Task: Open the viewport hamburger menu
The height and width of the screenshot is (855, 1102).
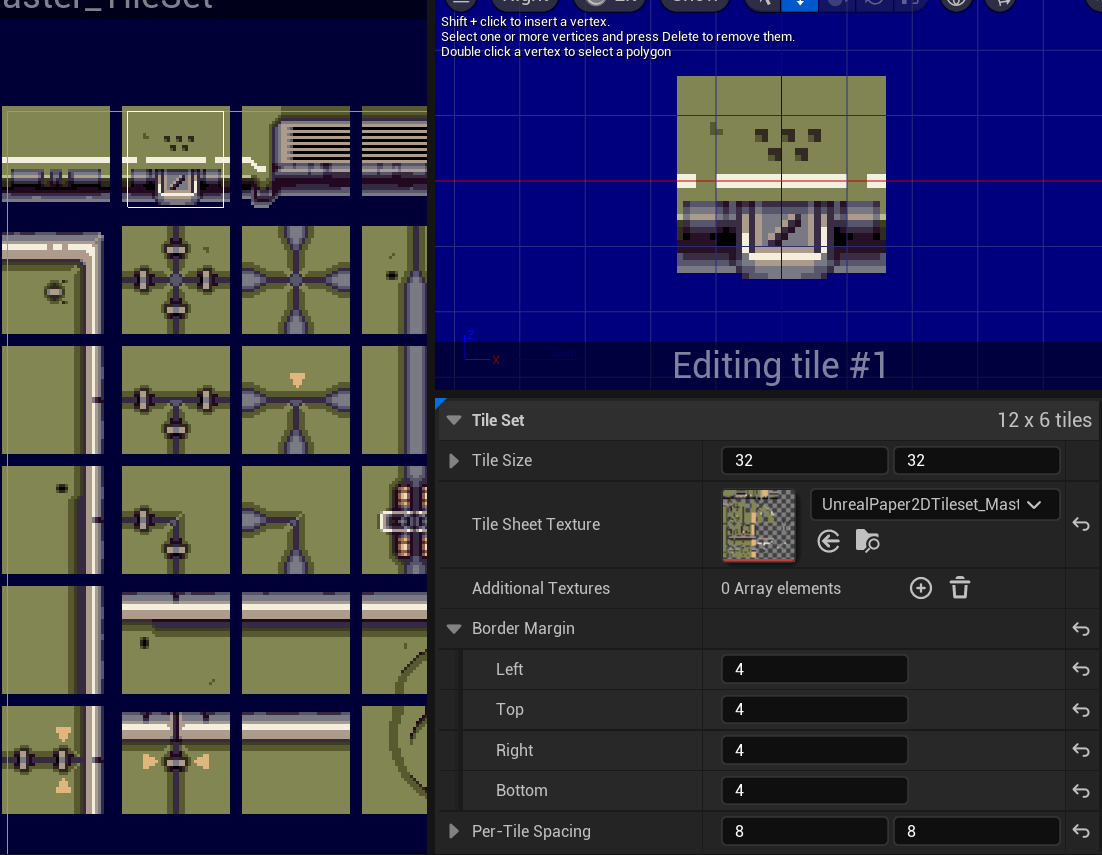Action: tap(461, 4)
